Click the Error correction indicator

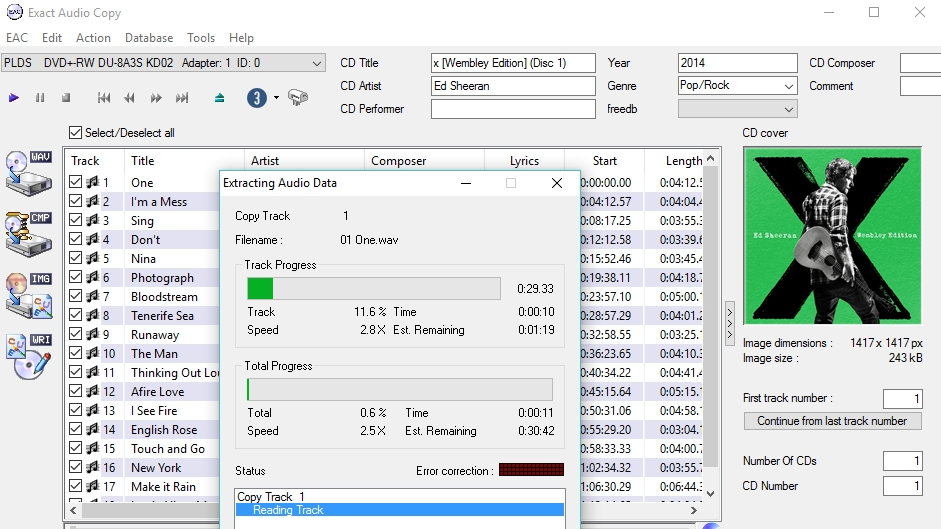(531, 470)
